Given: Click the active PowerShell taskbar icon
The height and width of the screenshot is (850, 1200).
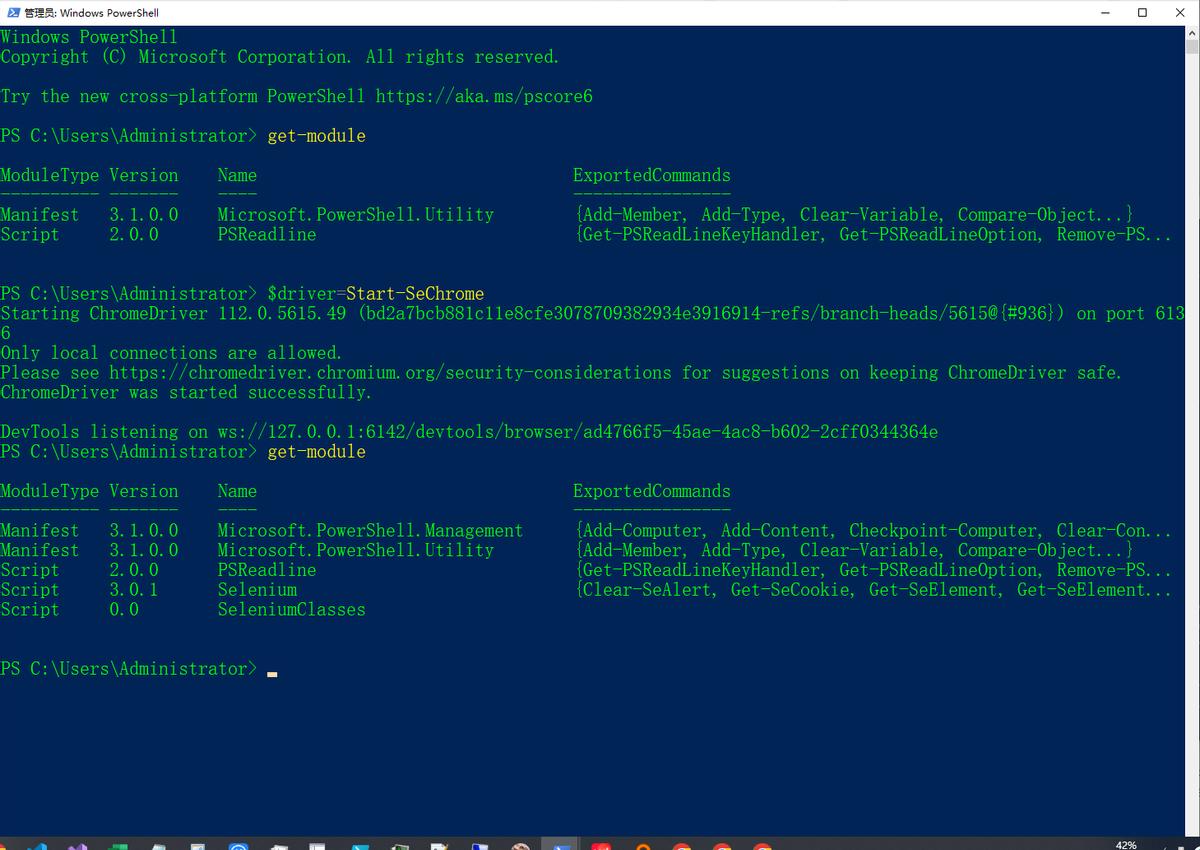Looking at the screenshot, I should point(563,846).
